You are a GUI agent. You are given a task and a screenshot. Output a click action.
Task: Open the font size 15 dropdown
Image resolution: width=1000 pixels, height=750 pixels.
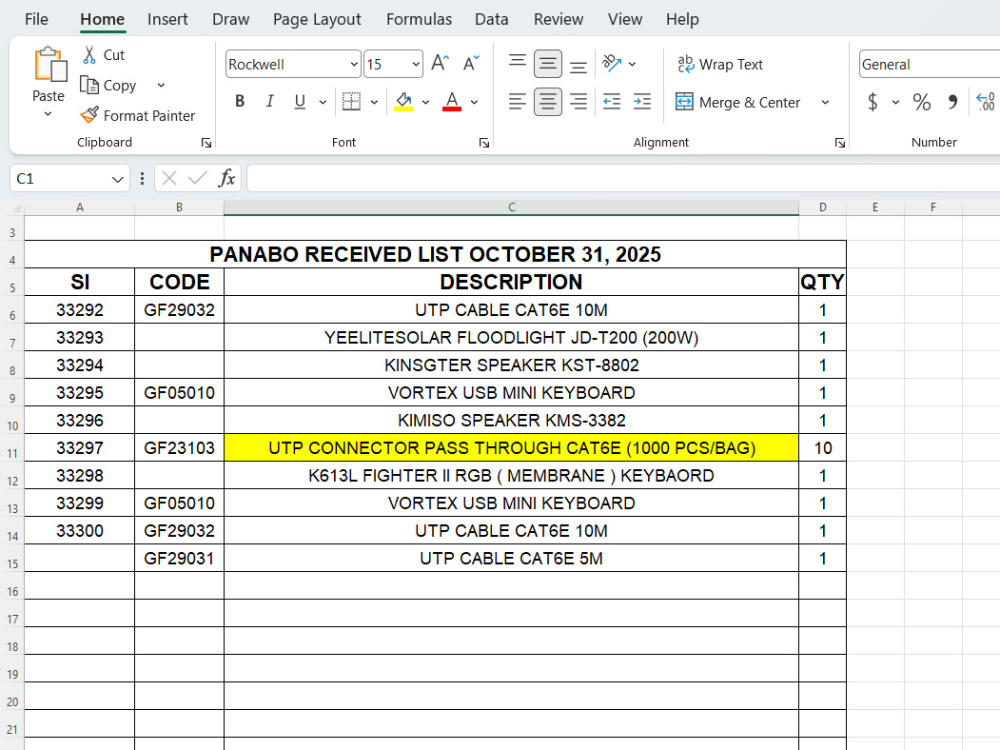click(416, 64)
